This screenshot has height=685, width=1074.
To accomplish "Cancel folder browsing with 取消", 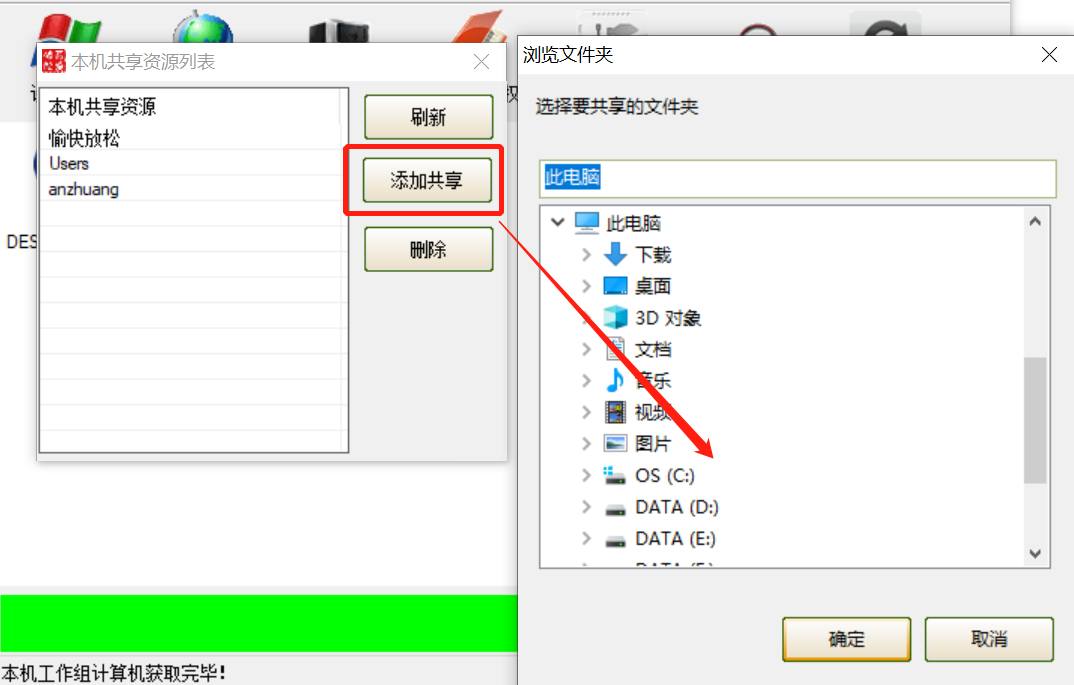I will point(989,639).
